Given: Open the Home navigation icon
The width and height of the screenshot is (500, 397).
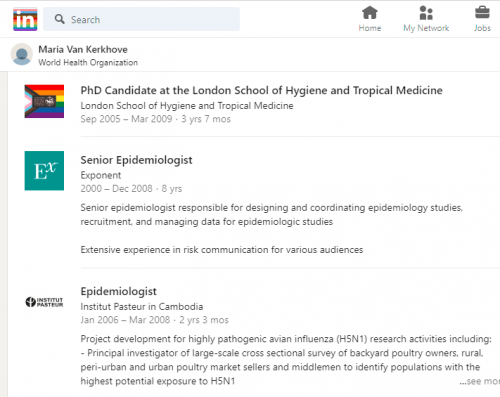Looking at the screenshot, I should (x=370, y=13).
